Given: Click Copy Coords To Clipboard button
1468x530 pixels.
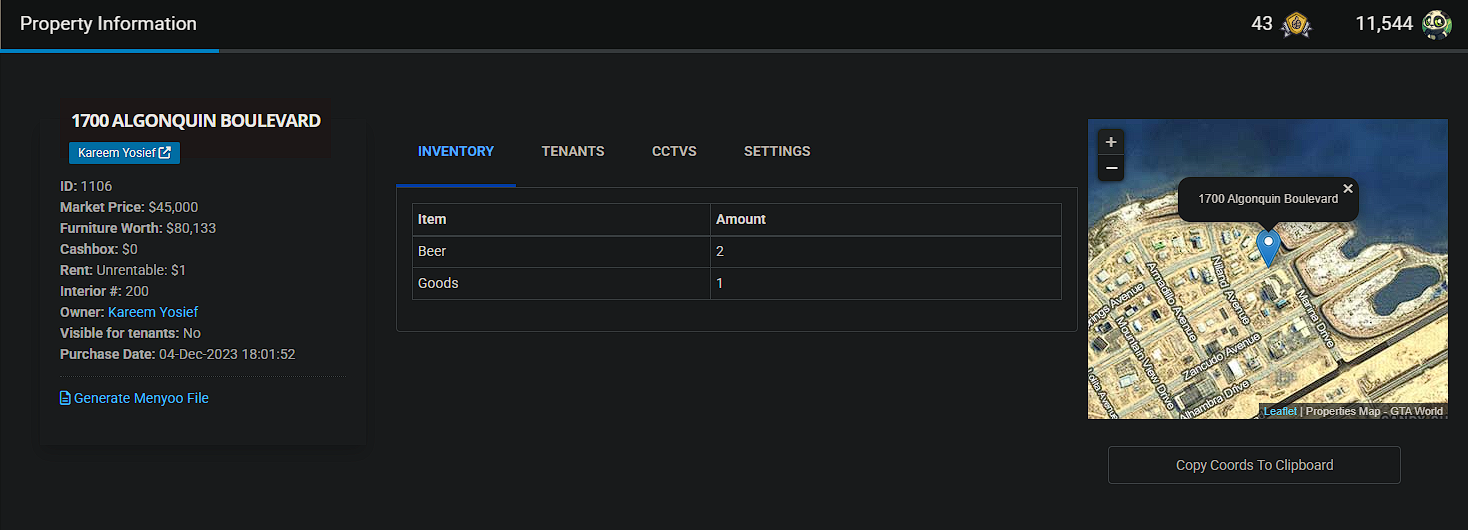Looking at the screenshot, I should [x=1254, y=465].
